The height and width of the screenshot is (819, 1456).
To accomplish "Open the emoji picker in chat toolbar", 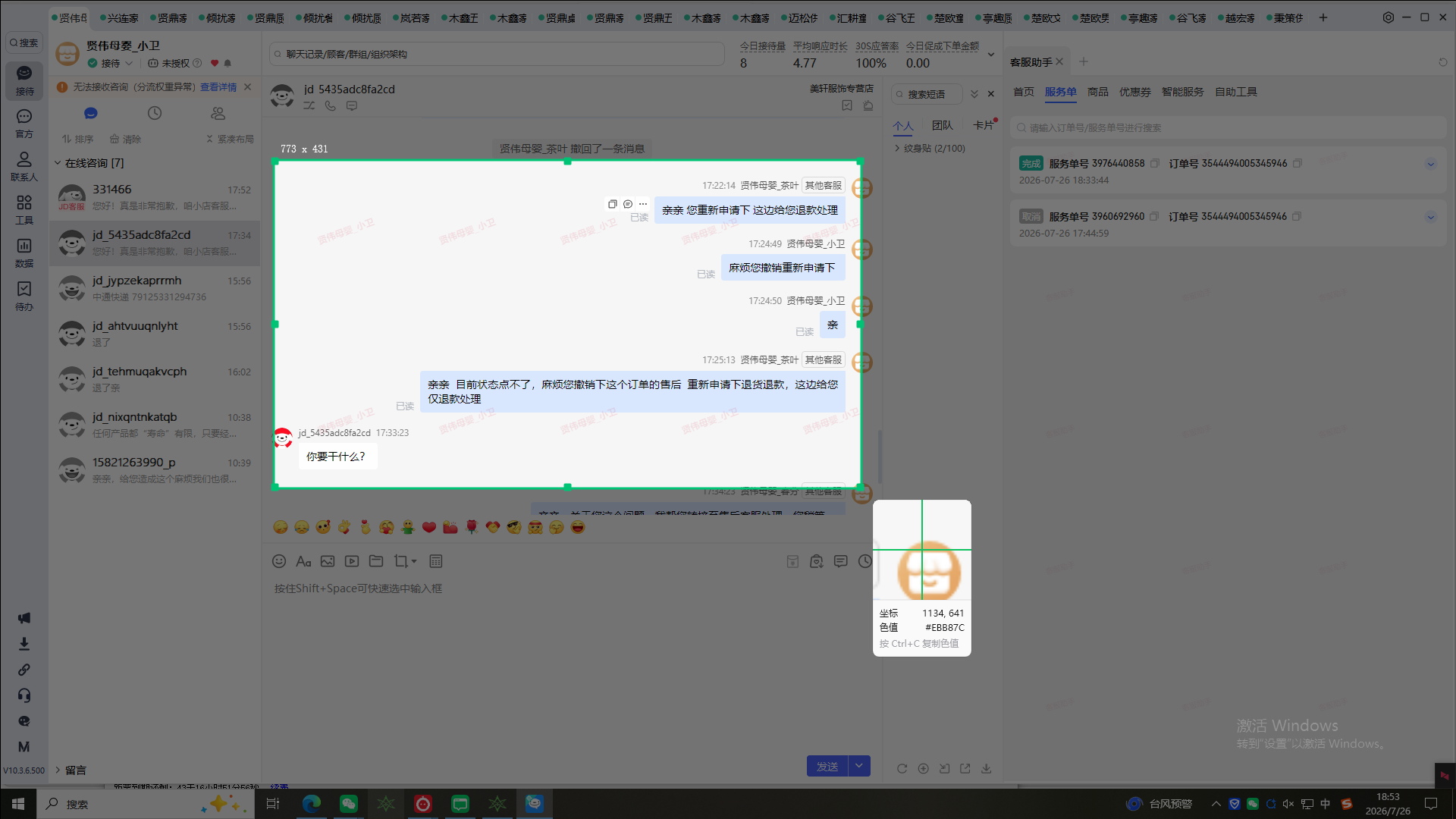I will click(x=279, y=561).
